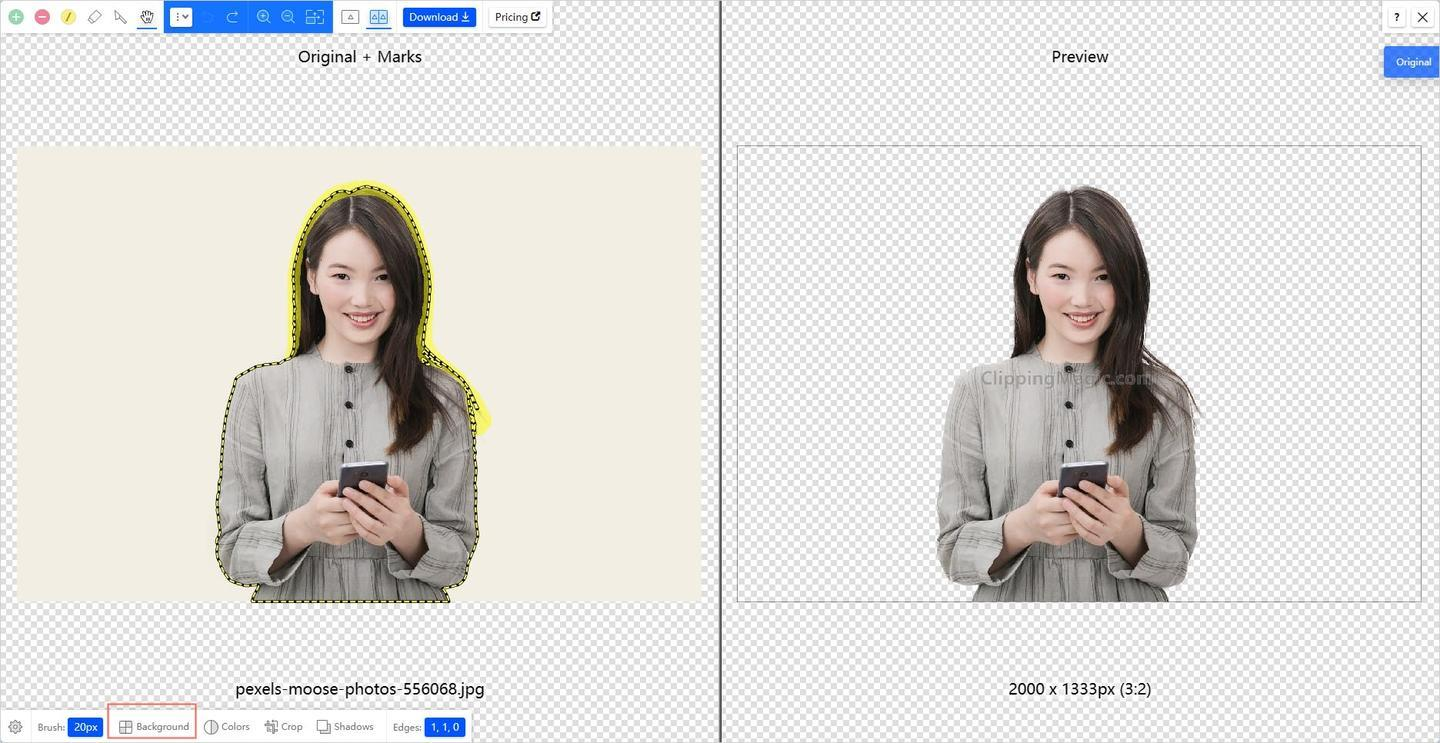Screen dimensions: 1440x743
Task: Open the Background options
Action: (x=153, y=727)
